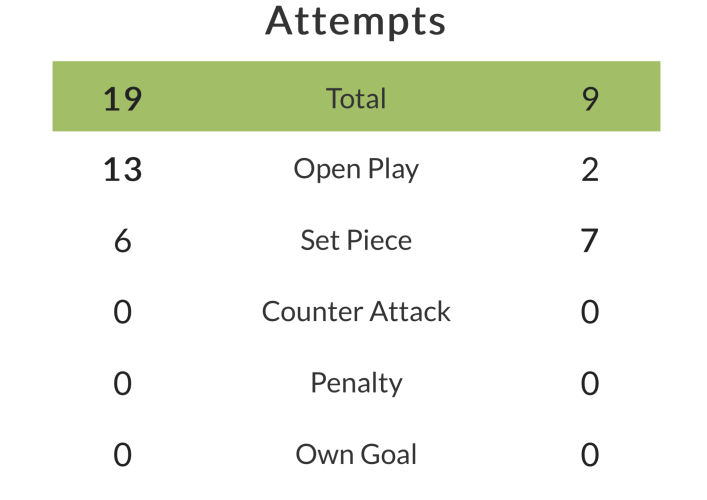Click the Own Goal label
707x500 pixels.
point(356,455)
